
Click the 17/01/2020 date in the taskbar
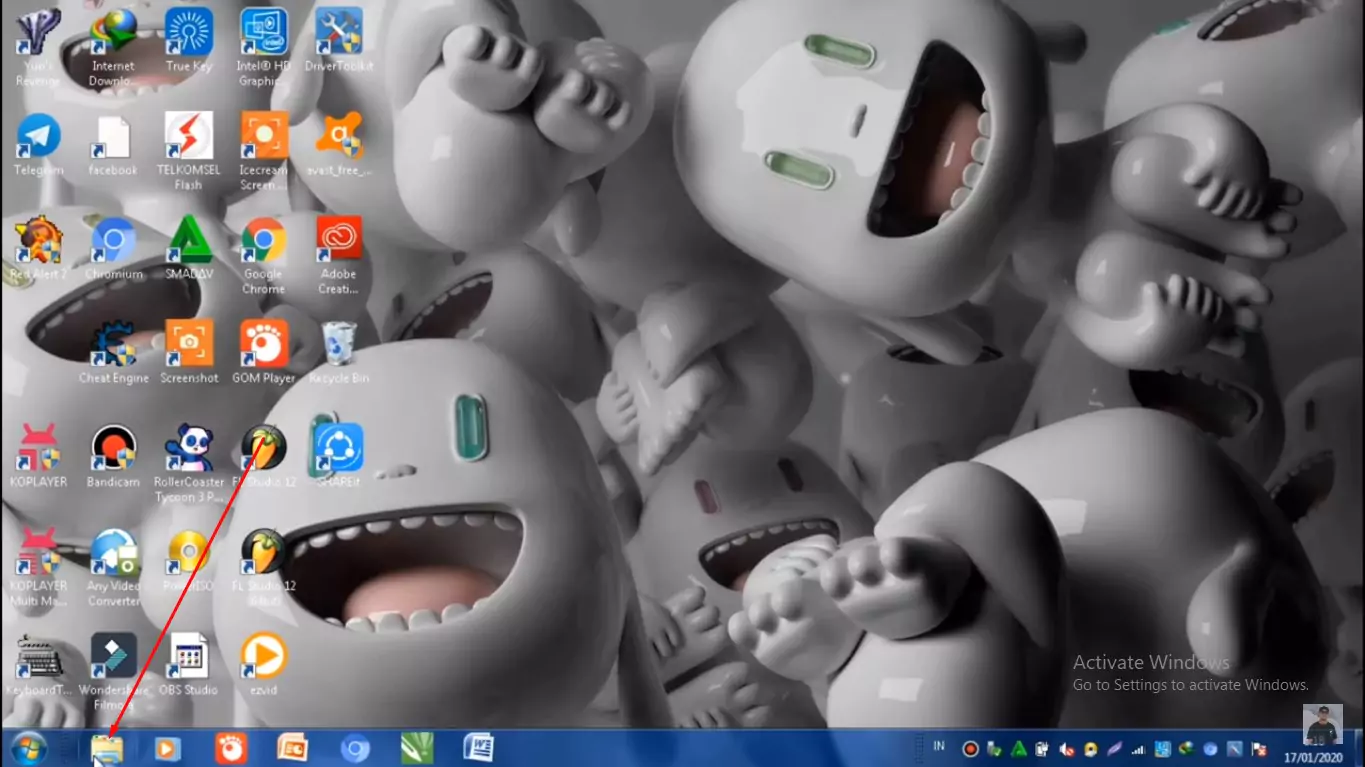pos(1313,758)
